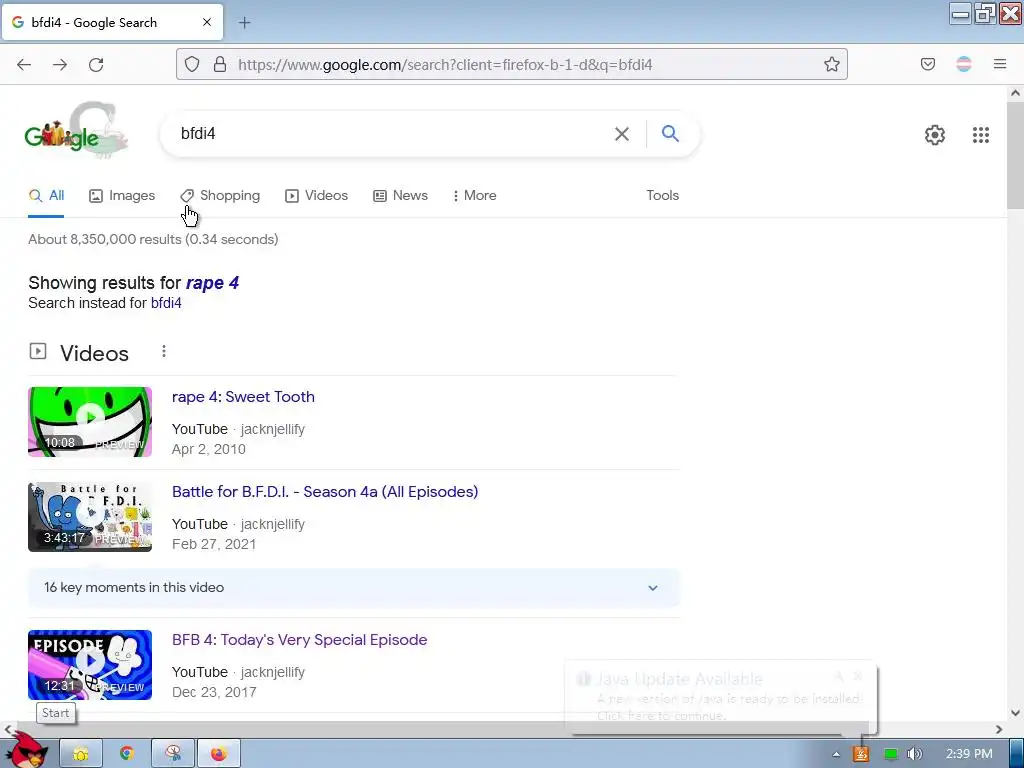
Task: Click the About 8,350,000 results text
Action: [x=153, y=239]
